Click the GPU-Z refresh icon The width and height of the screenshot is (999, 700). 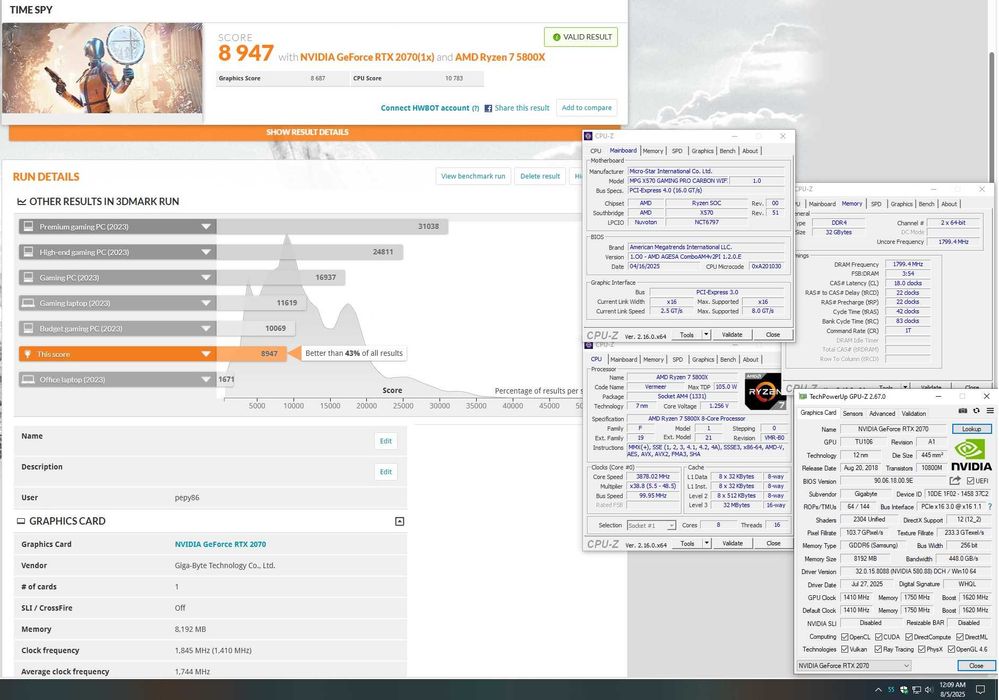[976, 411]
